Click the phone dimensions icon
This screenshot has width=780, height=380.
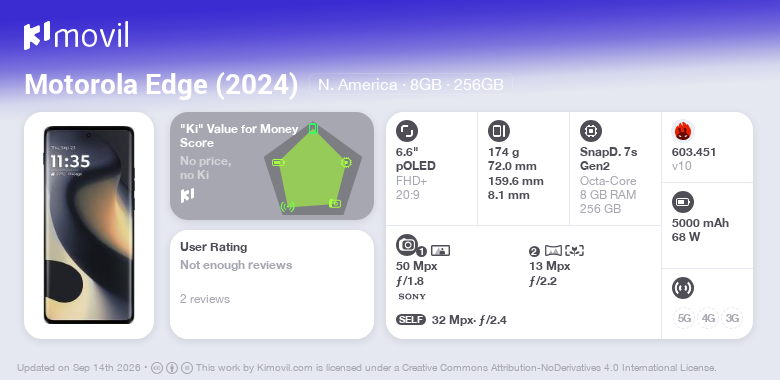click(498, 131)
